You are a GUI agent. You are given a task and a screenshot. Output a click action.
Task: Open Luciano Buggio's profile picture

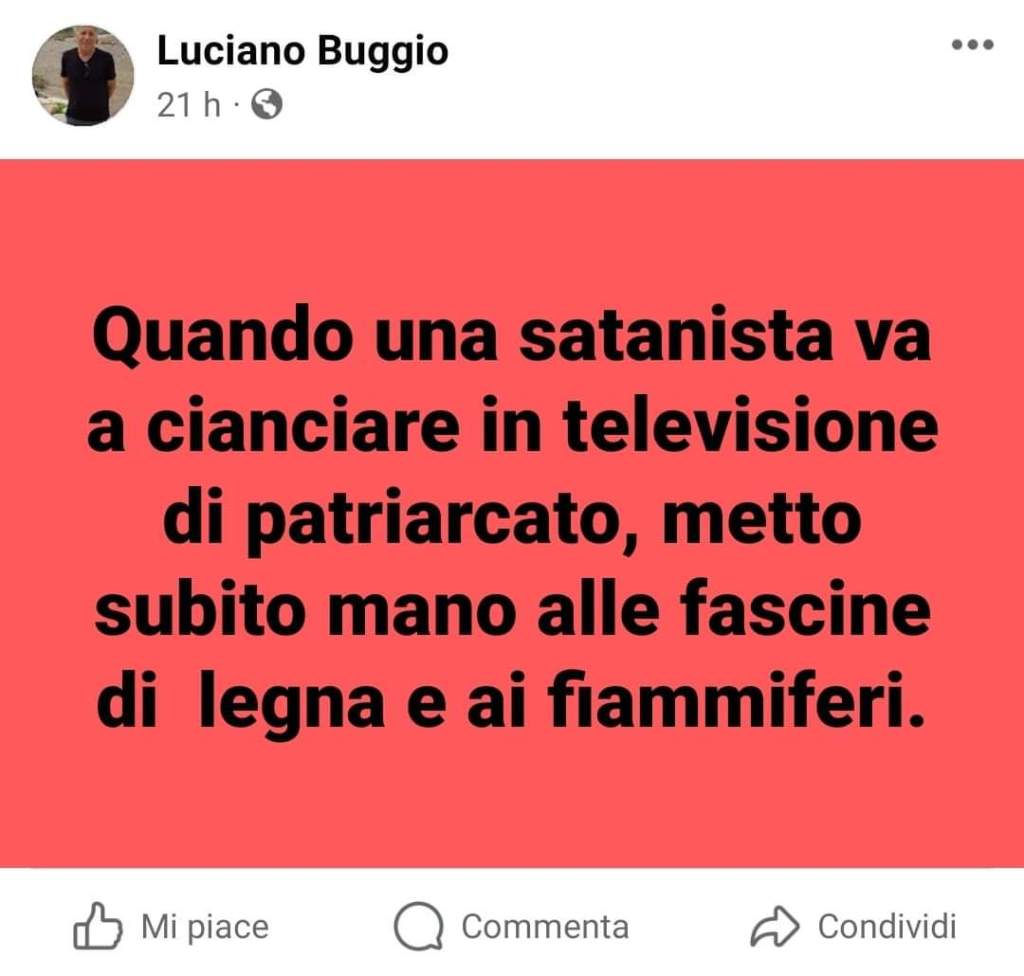(x=83, y=75)
